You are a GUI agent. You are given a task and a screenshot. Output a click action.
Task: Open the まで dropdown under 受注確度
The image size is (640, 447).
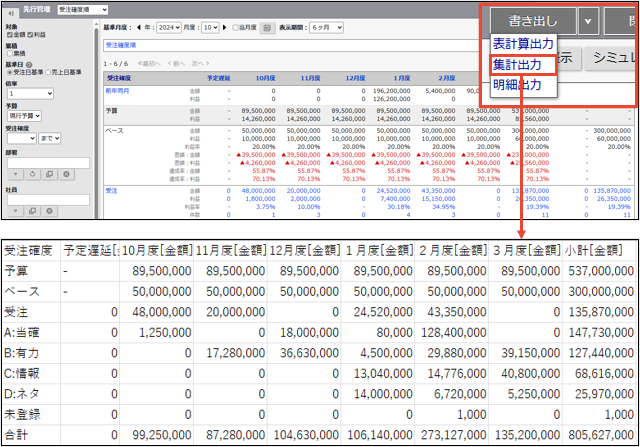click(x=49, y=138)
